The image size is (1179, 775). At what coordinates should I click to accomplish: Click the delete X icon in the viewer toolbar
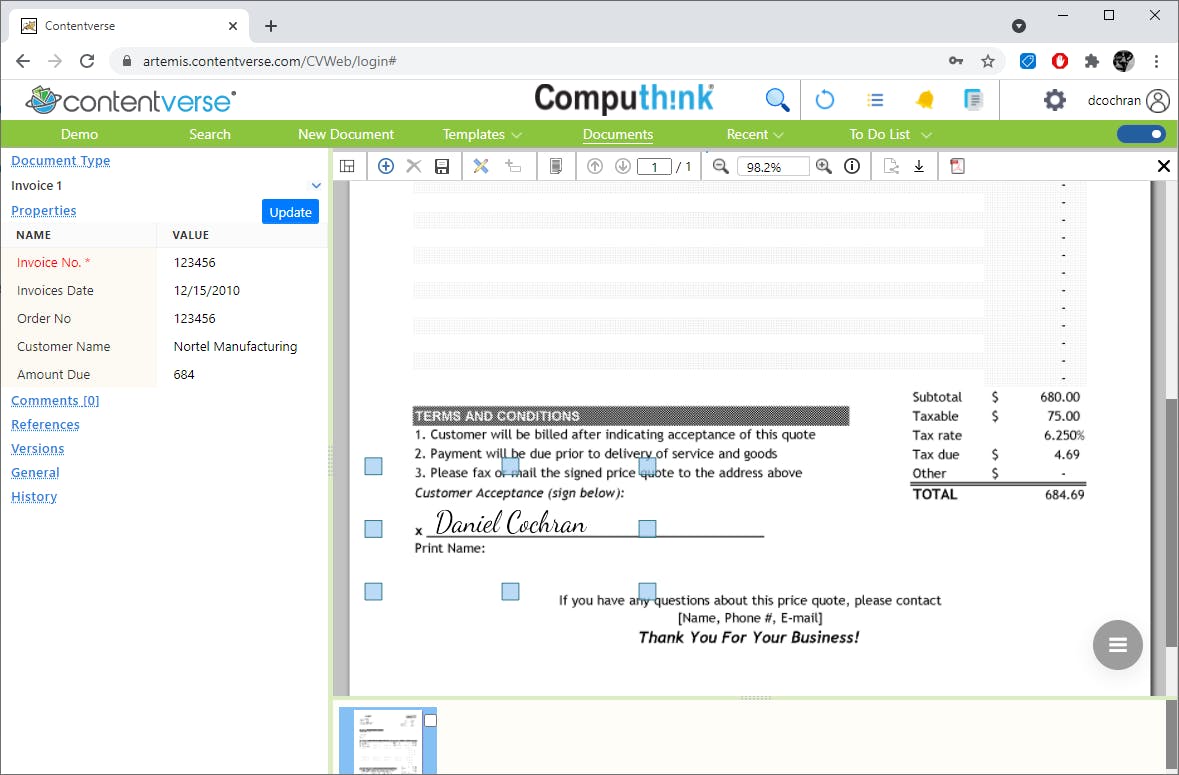point(414,166)
